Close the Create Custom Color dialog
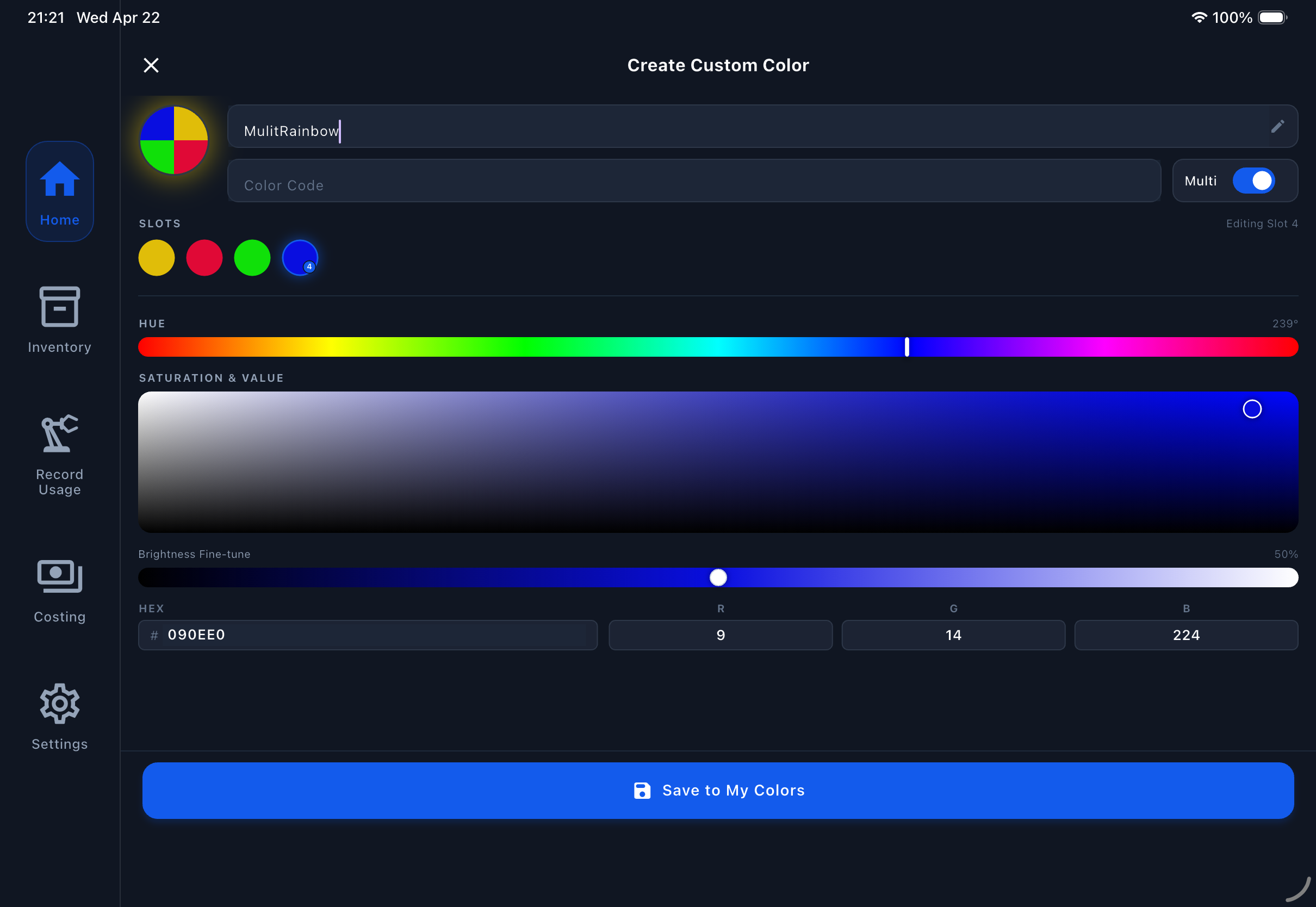This screenshot has width=1316, height=907. (151, 65)
